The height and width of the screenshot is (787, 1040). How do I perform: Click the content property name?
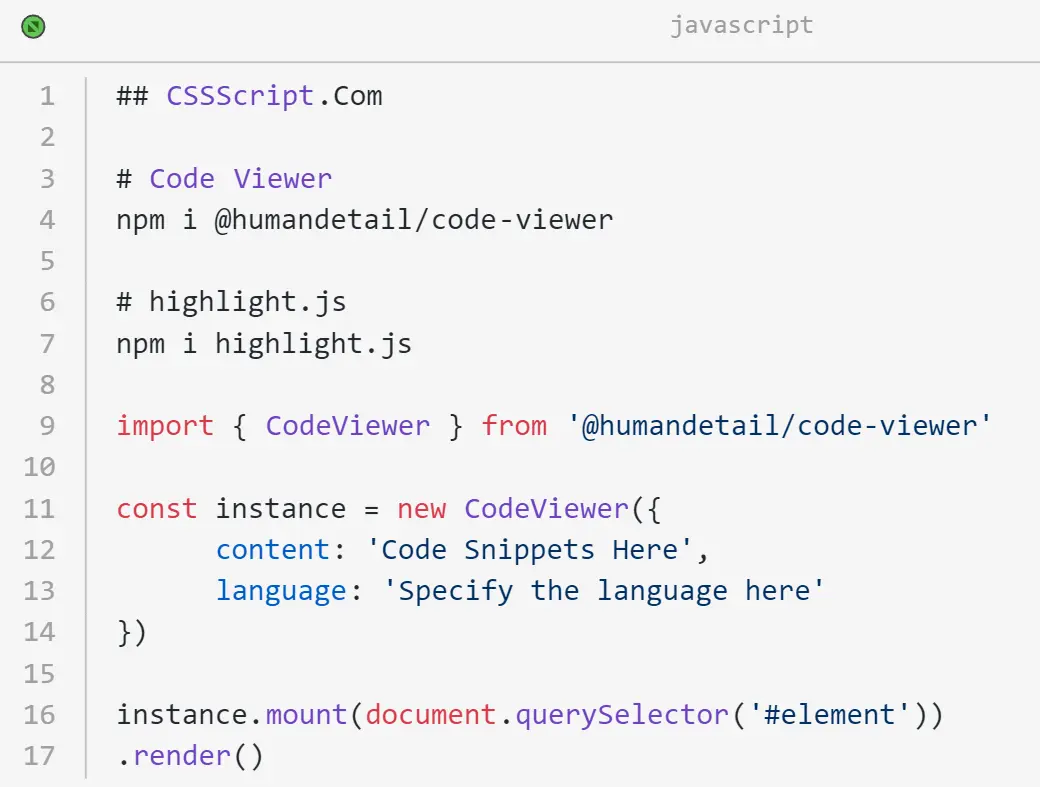[x=272, y=550]
